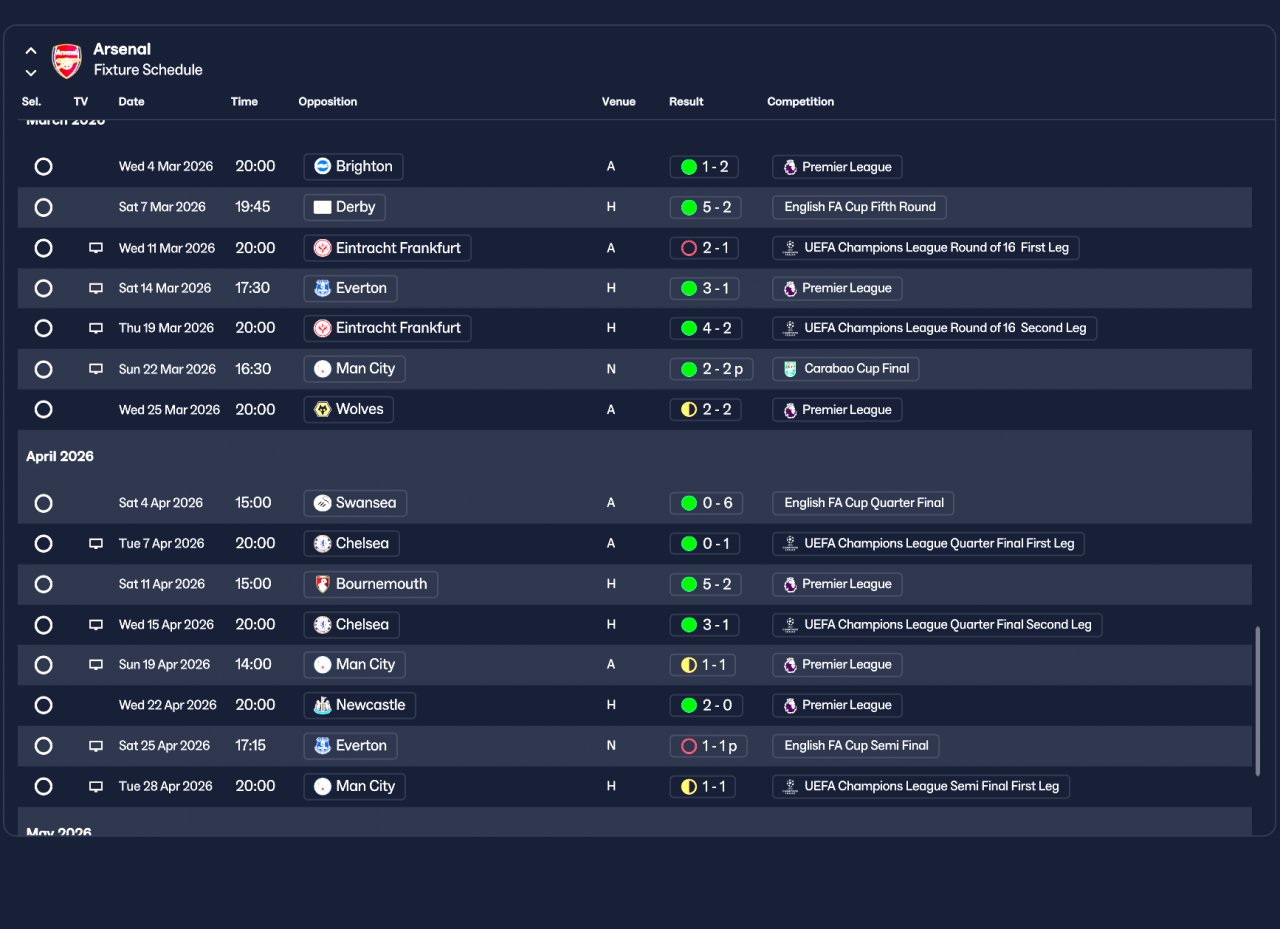Open Eintracht Frankfurt from the Wed 11 Mar row

click(387, 248)
